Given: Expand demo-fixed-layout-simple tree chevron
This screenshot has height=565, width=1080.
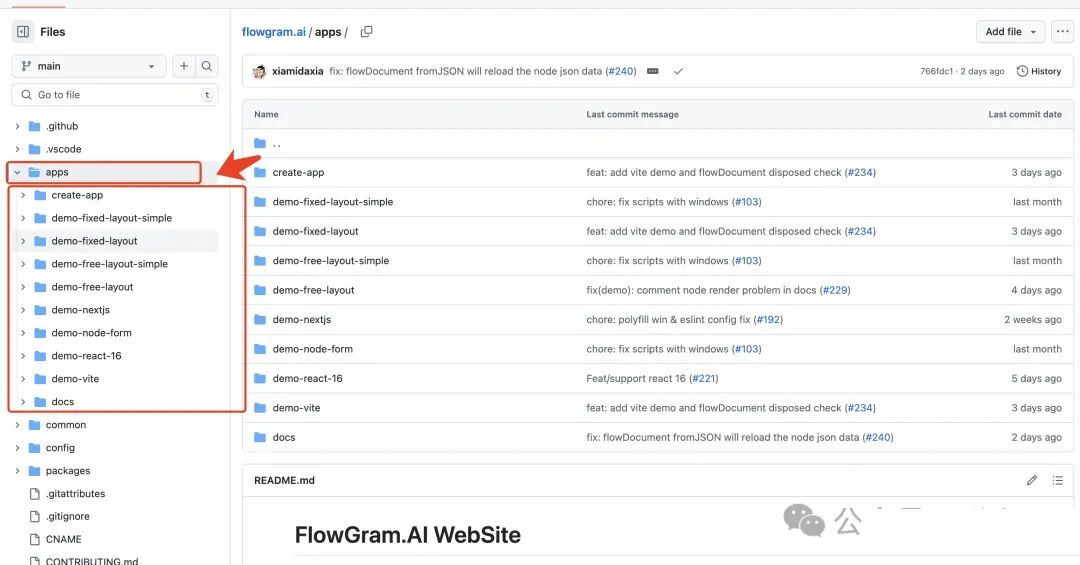Looking at the screenshot, I should [x=23, y=218].
